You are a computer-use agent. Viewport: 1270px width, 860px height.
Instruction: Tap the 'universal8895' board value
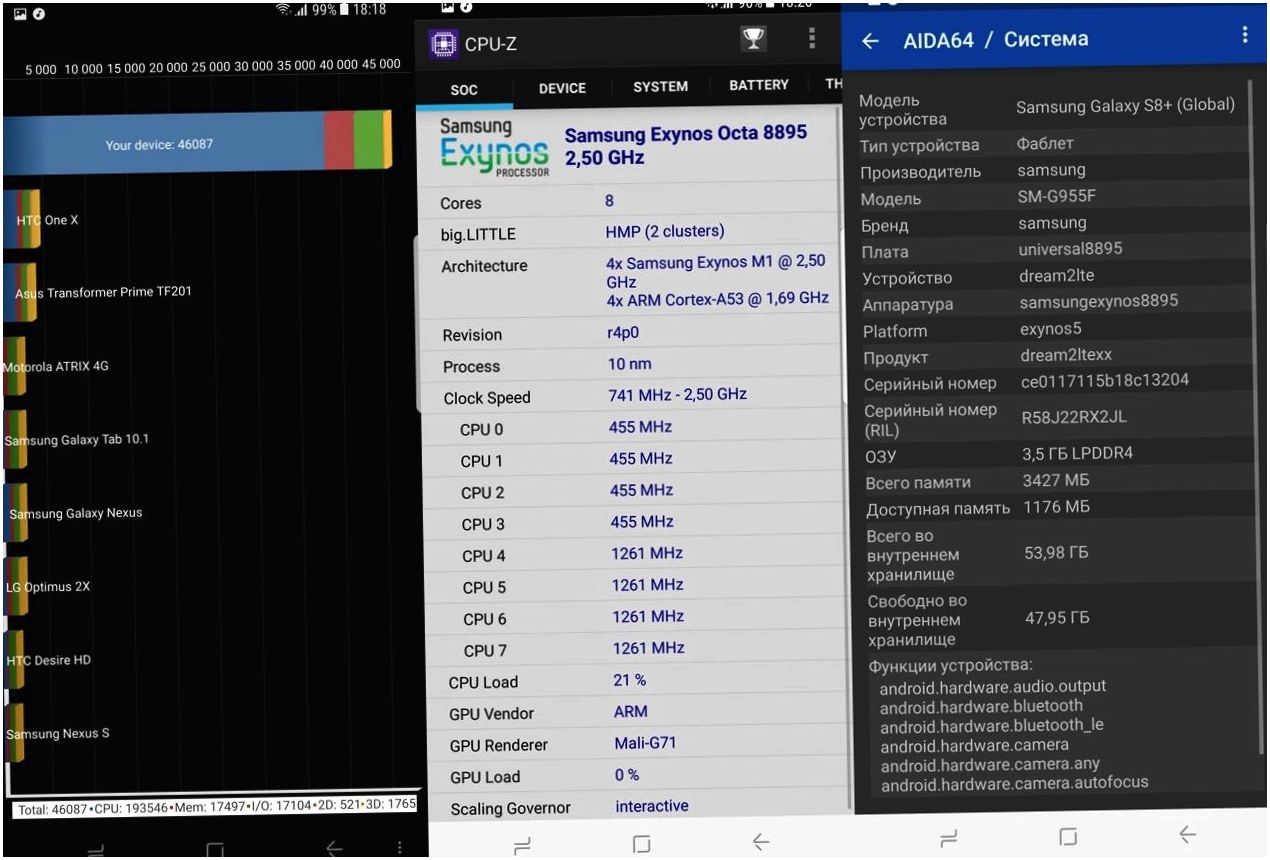(1070, 249)
